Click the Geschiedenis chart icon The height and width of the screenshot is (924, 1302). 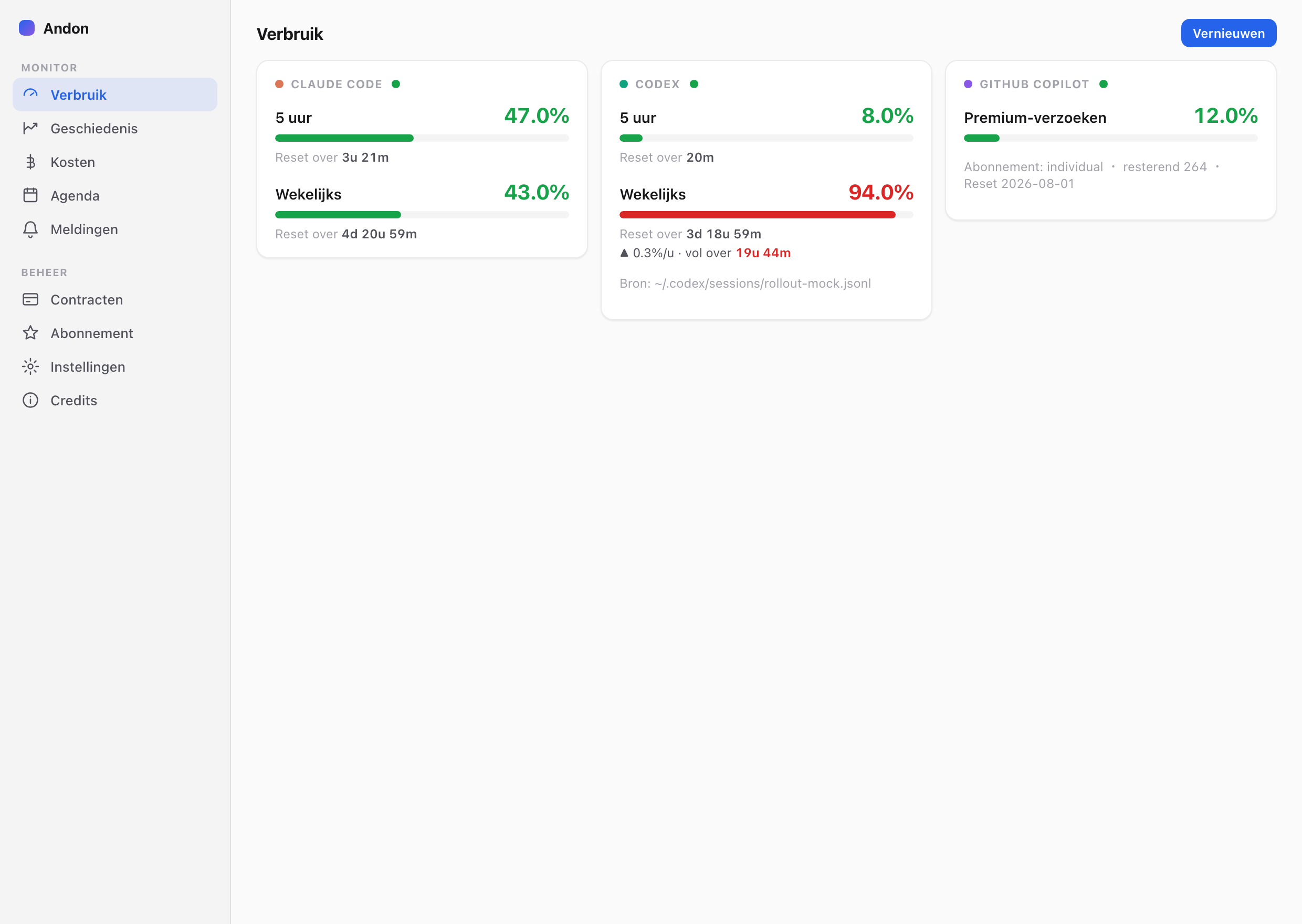click(x=30, y=128)
